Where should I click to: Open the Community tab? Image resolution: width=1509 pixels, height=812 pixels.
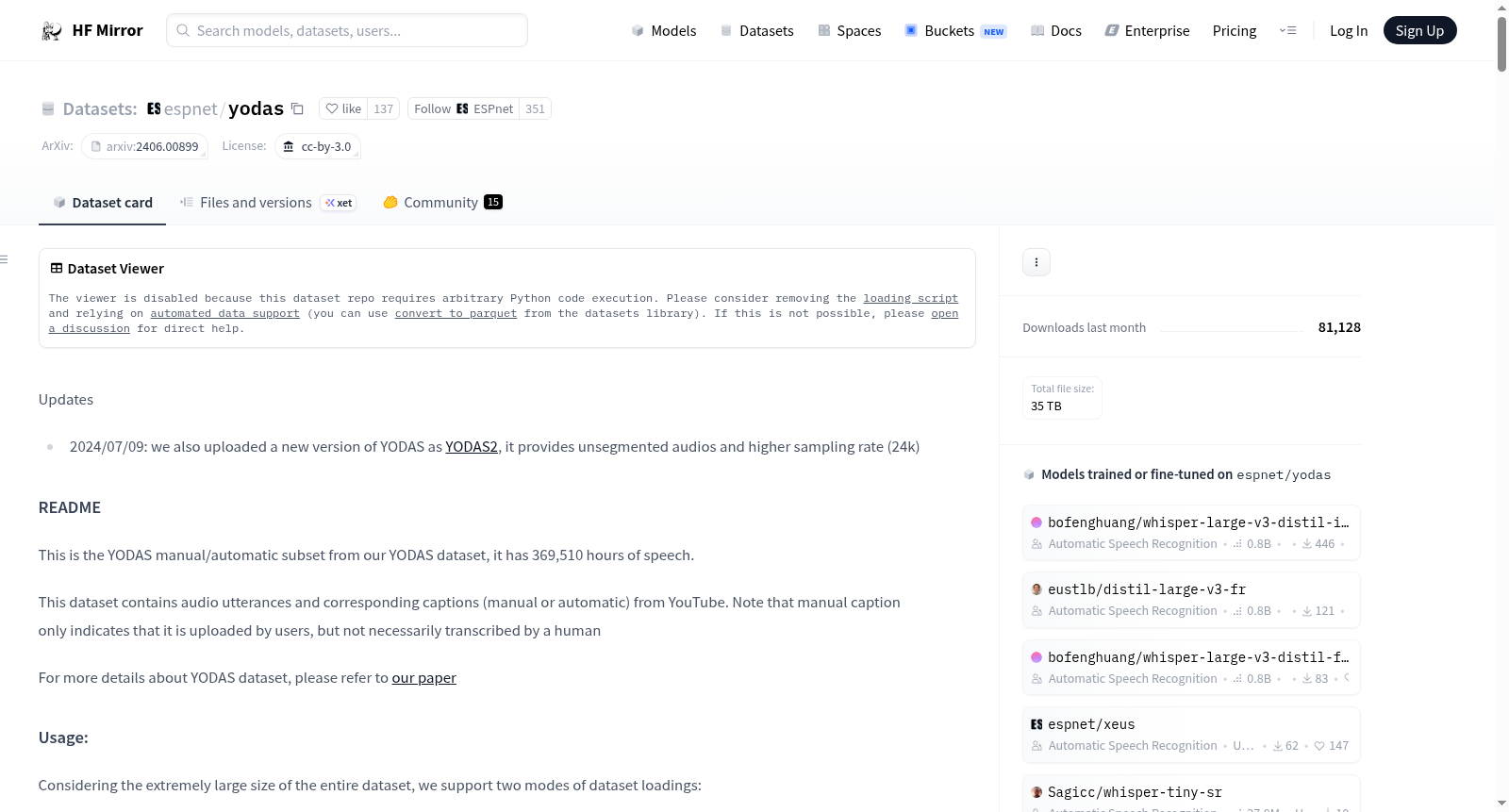click(442, 202)
